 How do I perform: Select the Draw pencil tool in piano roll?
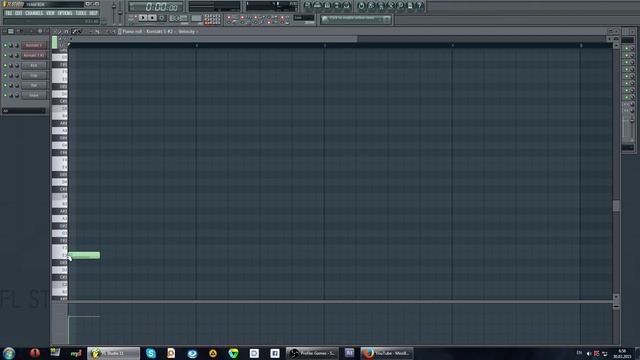pyautogui.click(x=75, y=31)
